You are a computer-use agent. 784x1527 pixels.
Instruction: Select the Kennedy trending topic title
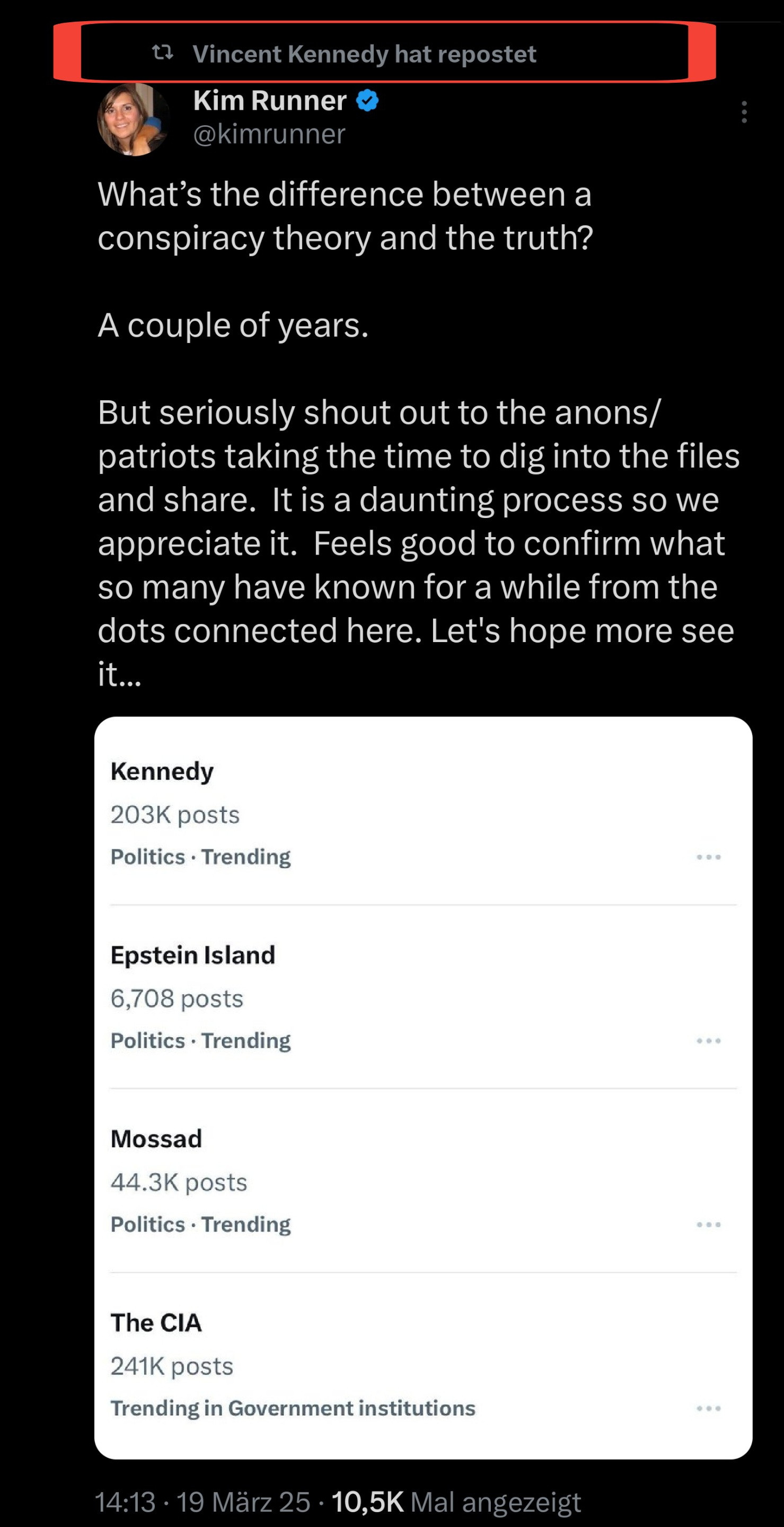pyautogui.click(x=162, y=771)
